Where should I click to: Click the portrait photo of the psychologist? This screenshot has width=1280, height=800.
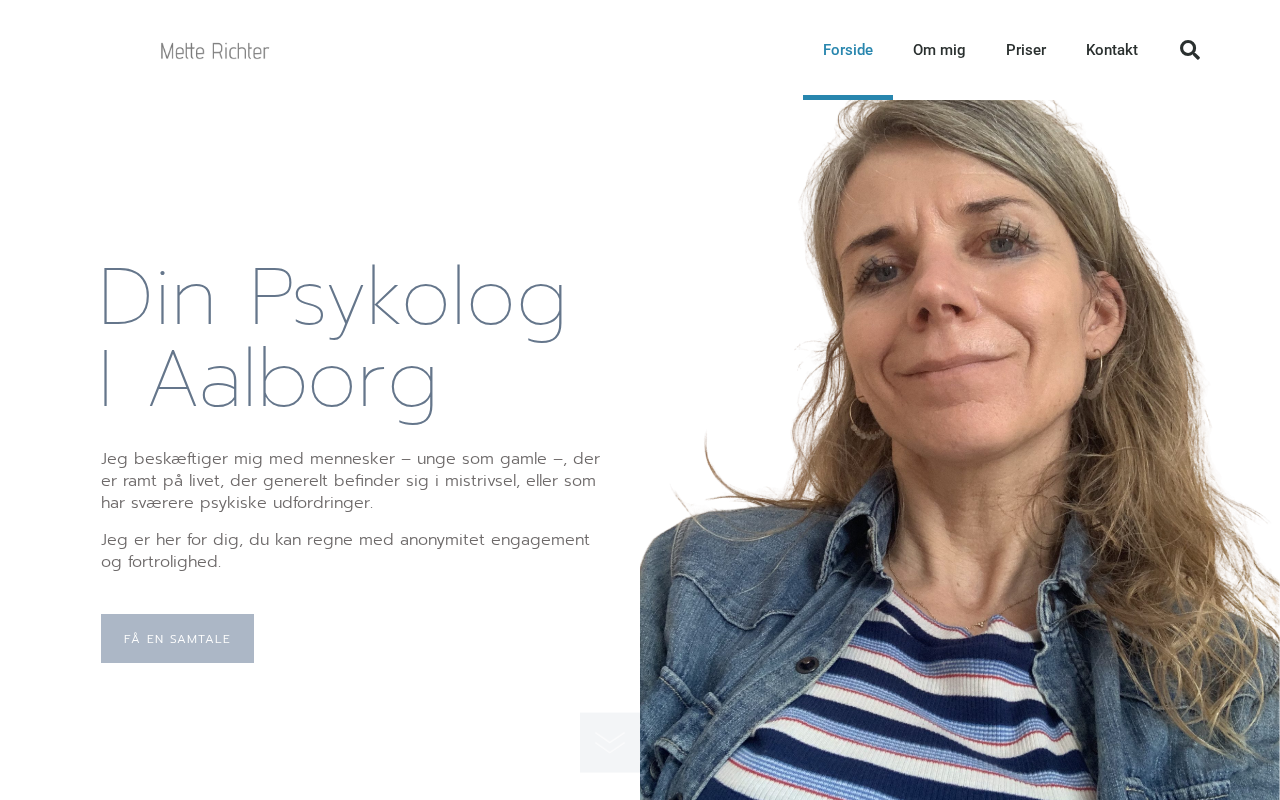pyautogui.click(x=960, y=450)
